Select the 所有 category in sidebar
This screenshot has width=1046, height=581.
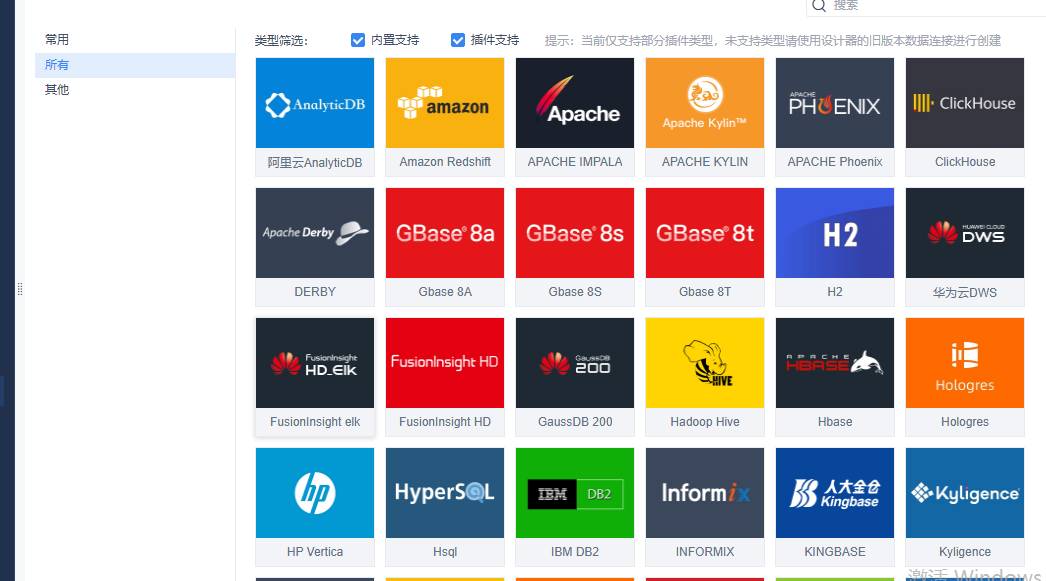(x=57, y=65)
